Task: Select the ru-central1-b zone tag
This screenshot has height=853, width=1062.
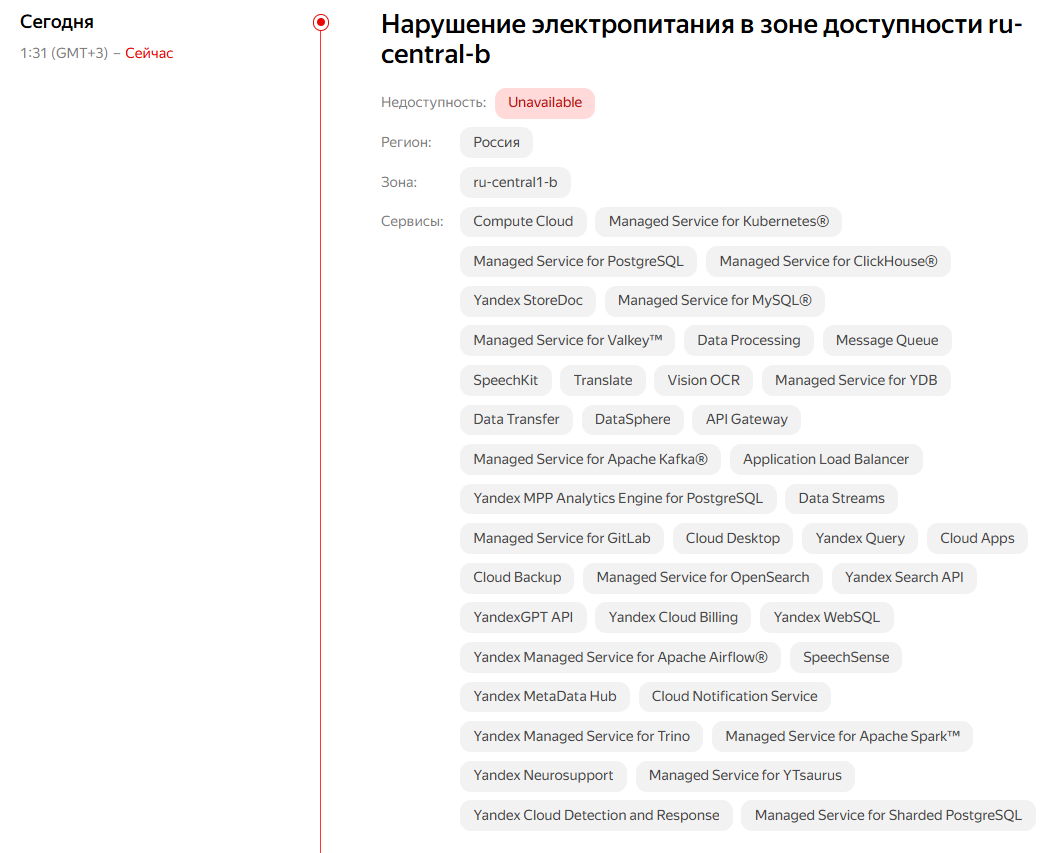Action: pos(515,182)
